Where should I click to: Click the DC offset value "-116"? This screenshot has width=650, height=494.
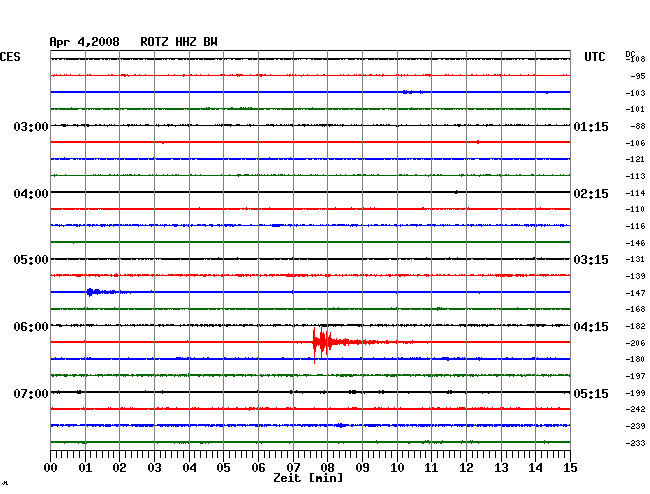[635, 226]
